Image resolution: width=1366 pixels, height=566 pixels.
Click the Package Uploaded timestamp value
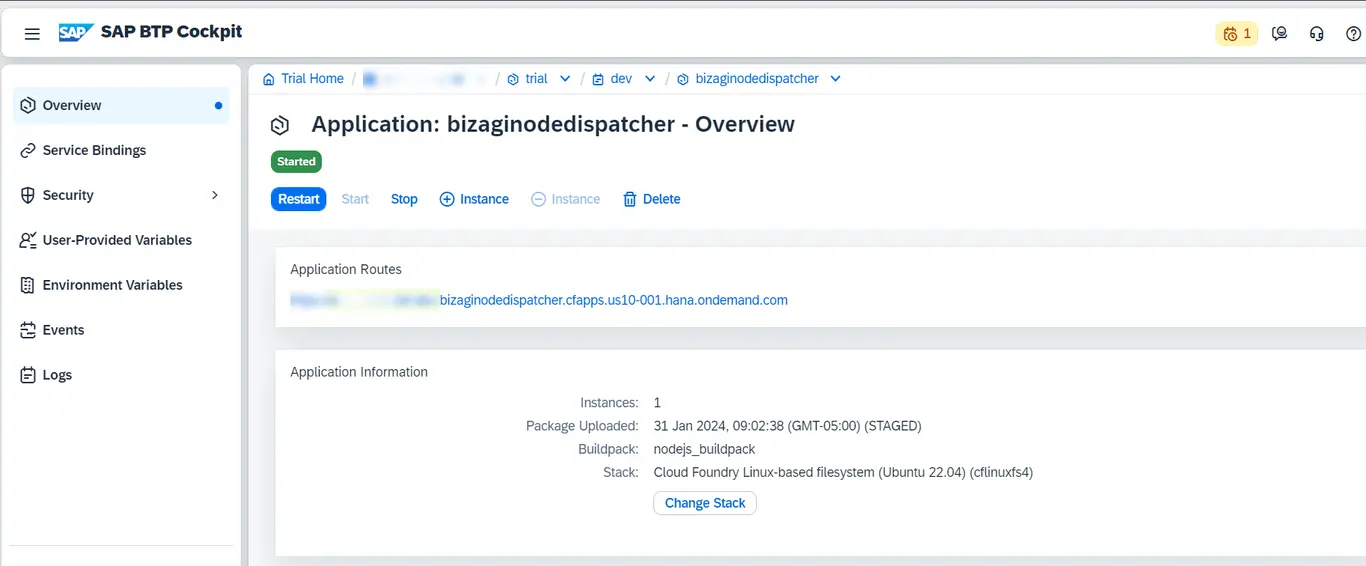(x=787, y=426)
